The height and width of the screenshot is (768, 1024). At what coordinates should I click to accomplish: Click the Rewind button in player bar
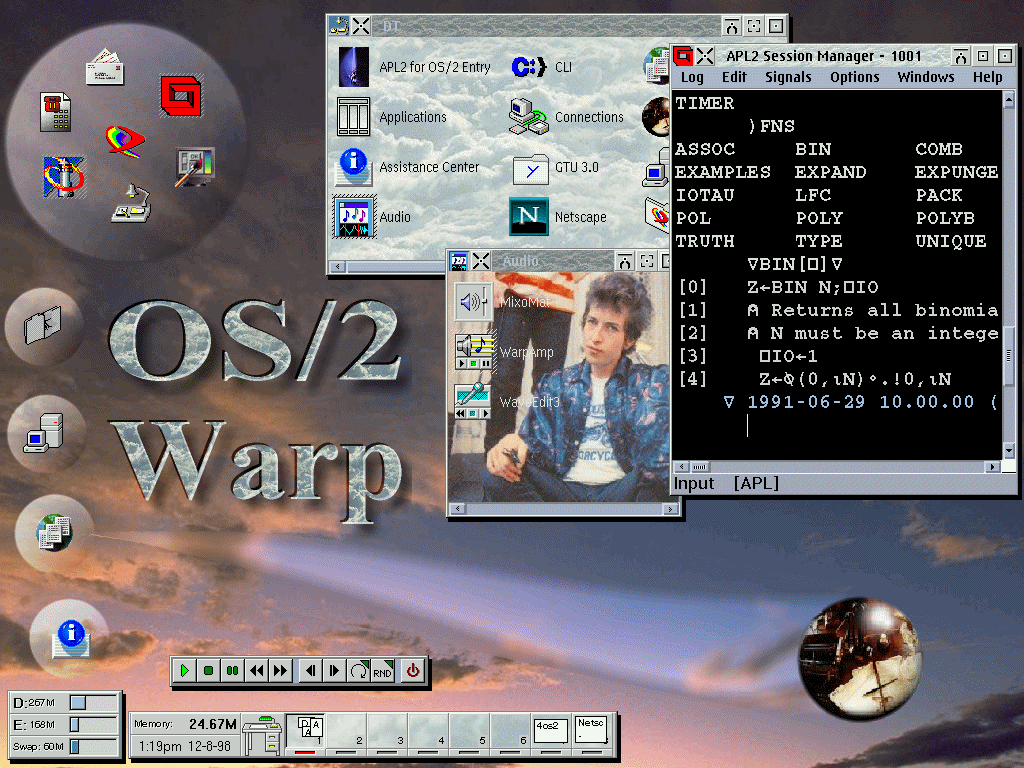pyautogui.click(x=256, y=671)
